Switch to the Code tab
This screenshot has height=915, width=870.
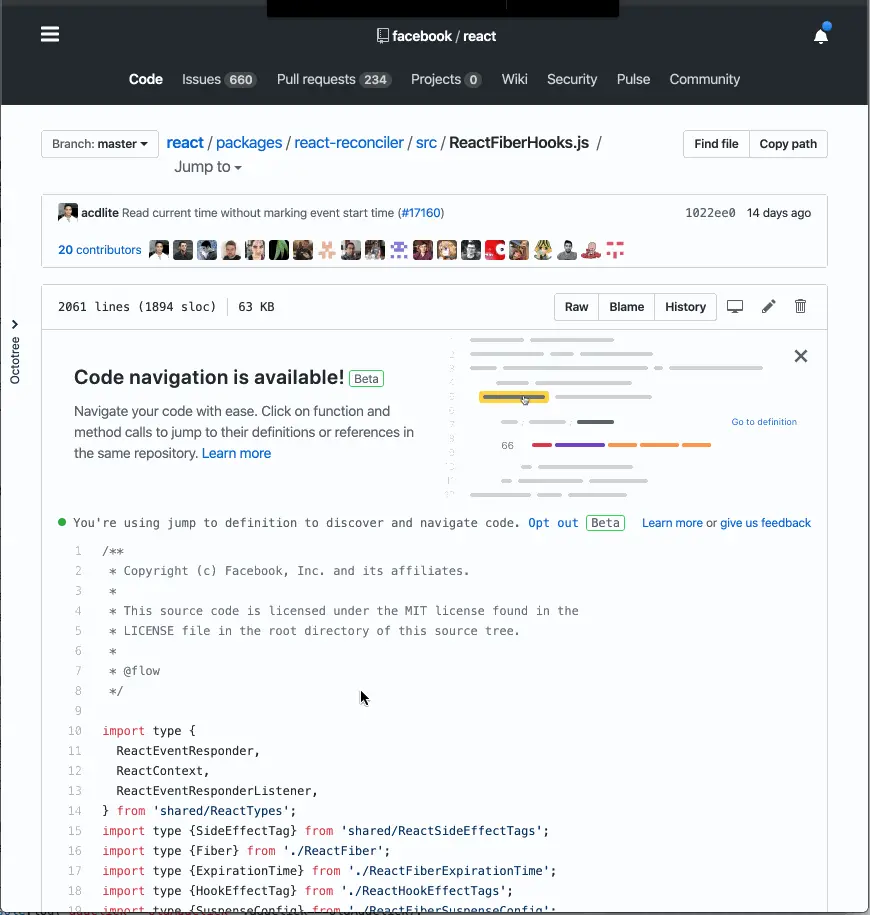[146, 79]
